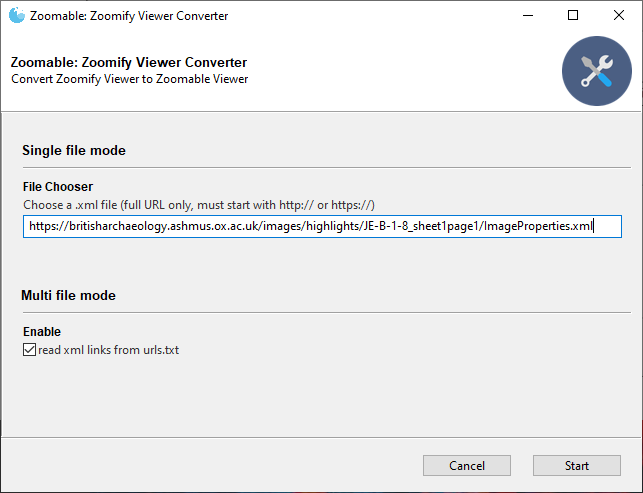Maximize the converter window

[x=573, y=15]
